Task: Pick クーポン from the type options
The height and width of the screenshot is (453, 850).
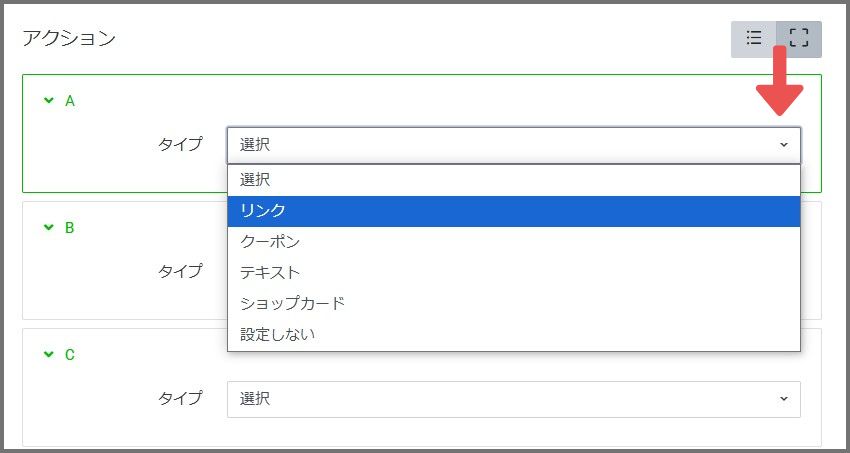Action: (x=513, y=242)
